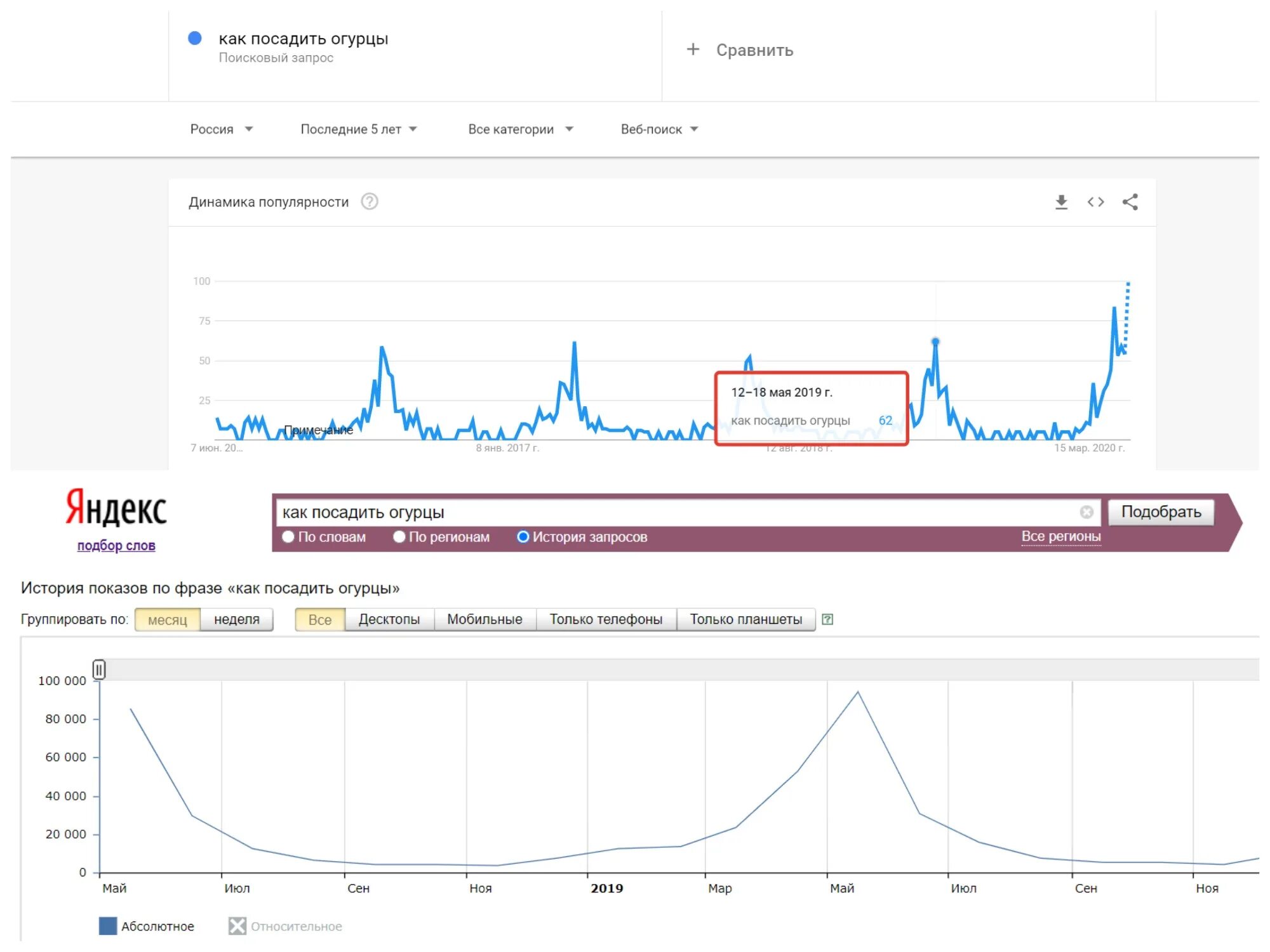Select the По регионам radio button
Screen dimensions: 1270x952
(x=399, y=537)
